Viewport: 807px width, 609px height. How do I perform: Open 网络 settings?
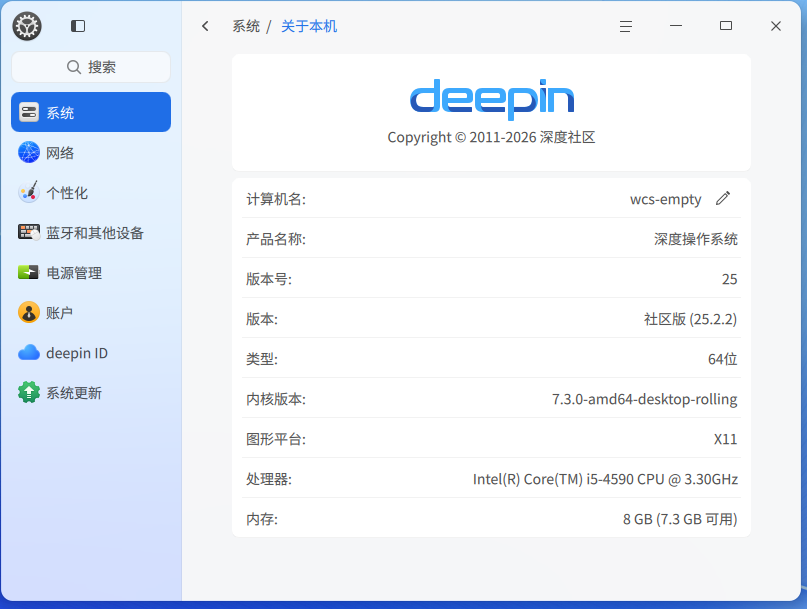point(91,152)
